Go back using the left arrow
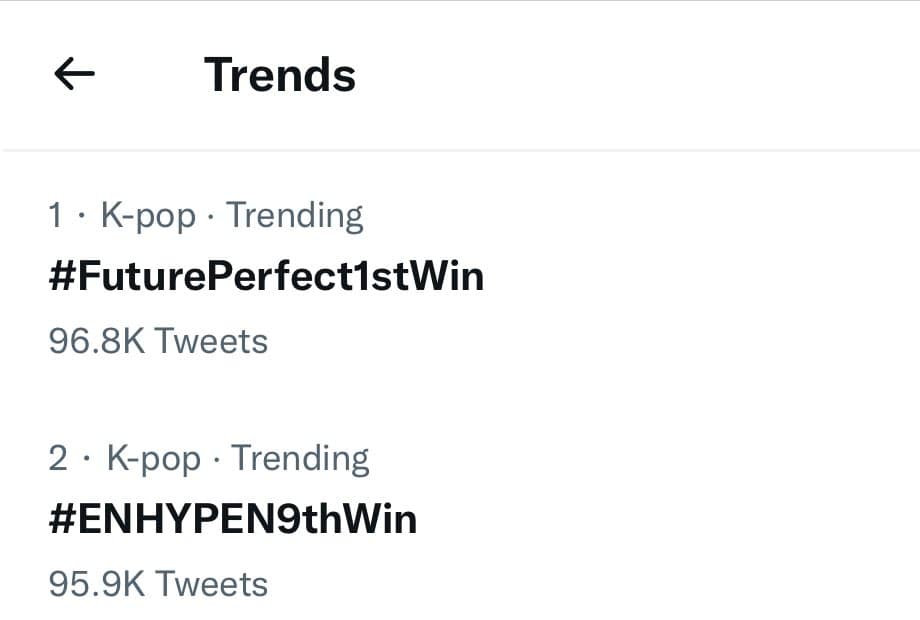The image size is (920, 620). tap(74, 74)
